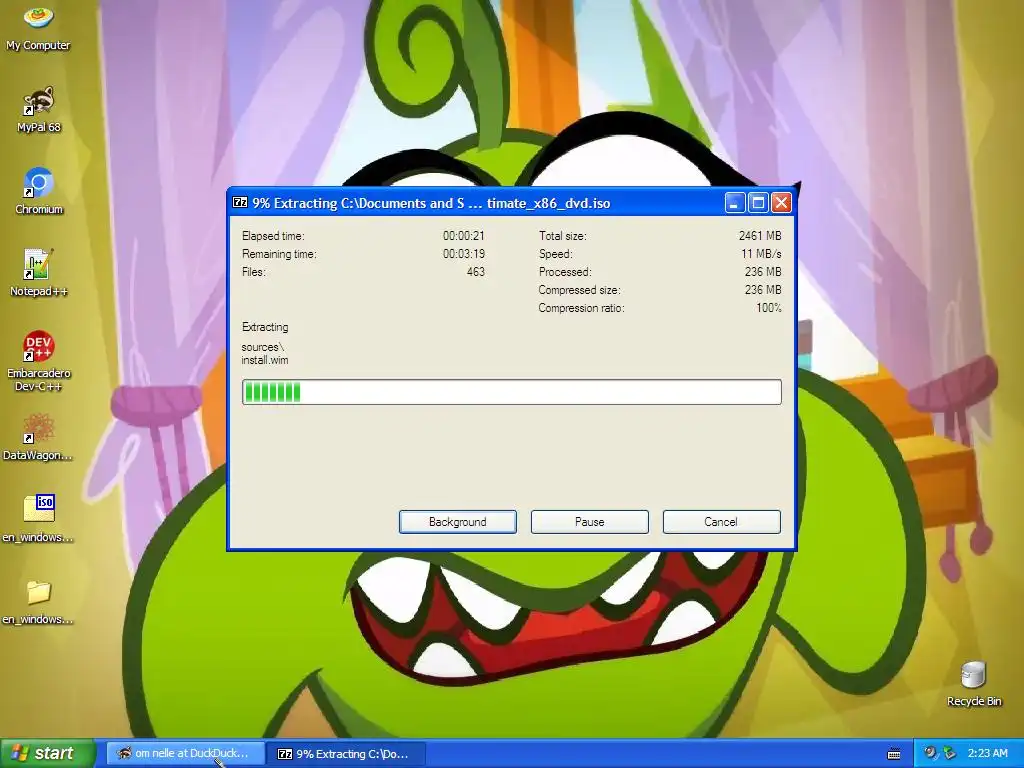Pause the extraction
1024x768 pixels.
coord(590,522)
